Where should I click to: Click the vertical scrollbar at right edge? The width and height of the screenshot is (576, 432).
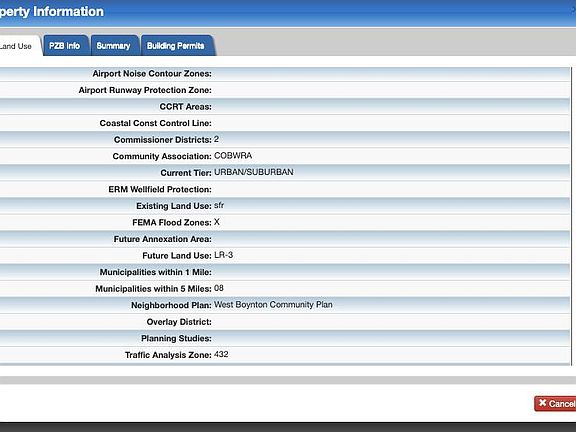572,216
